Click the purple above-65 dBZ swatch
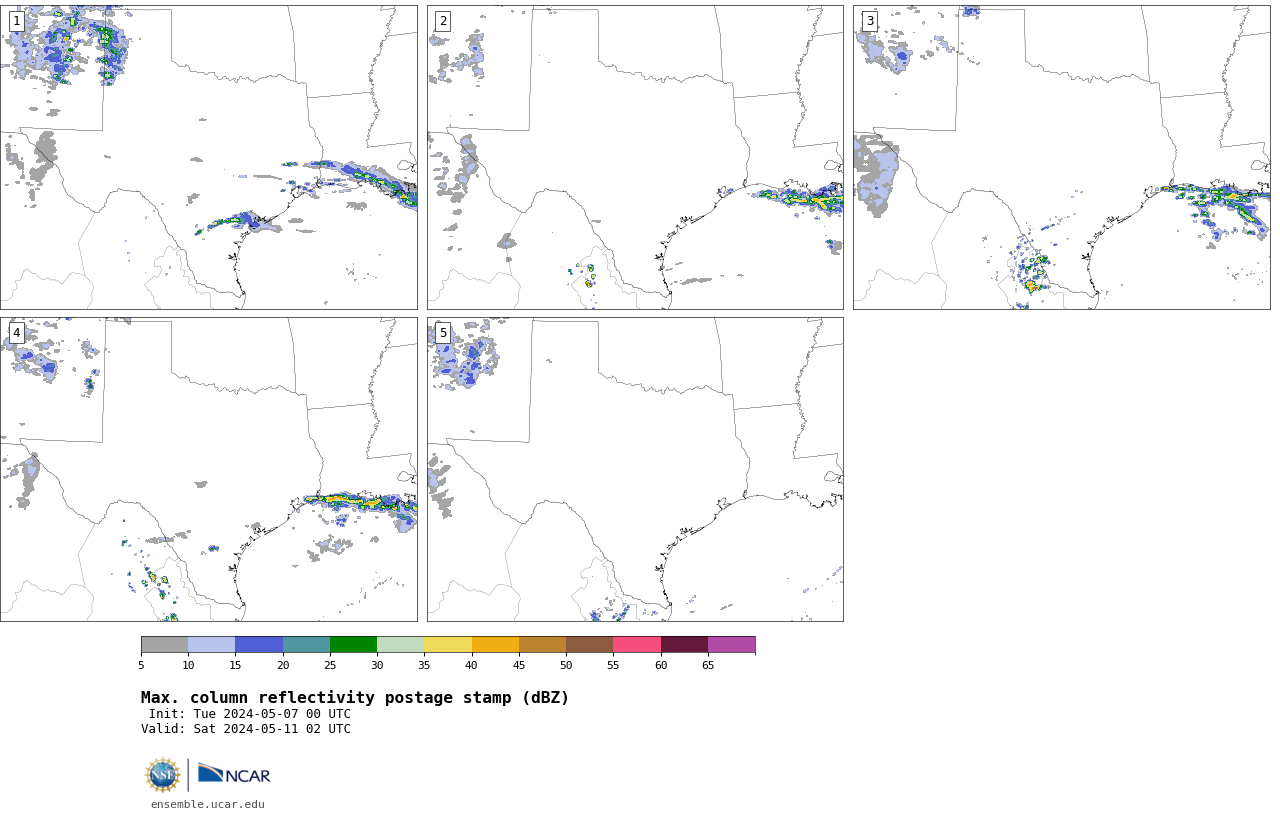This screenshot has width=1280, height=815. (x=731, y=644)
